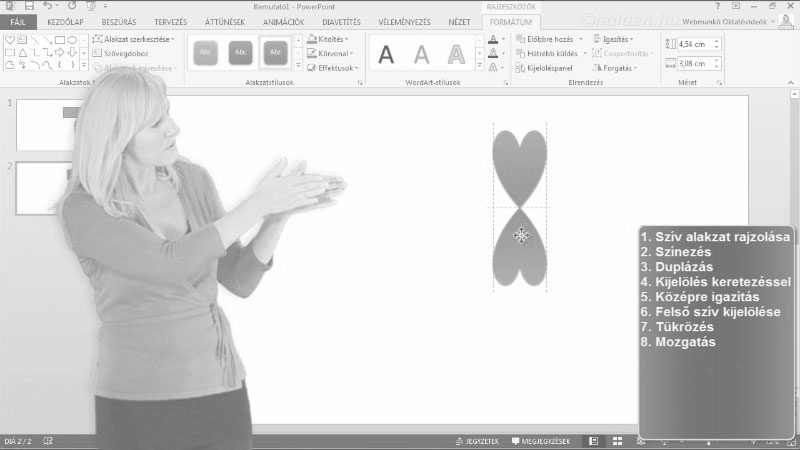The height and width of the screenshot is (450, 800).
Task: Choose the arrow line shape
Action: pyautogui.click(x=47, y=40)
